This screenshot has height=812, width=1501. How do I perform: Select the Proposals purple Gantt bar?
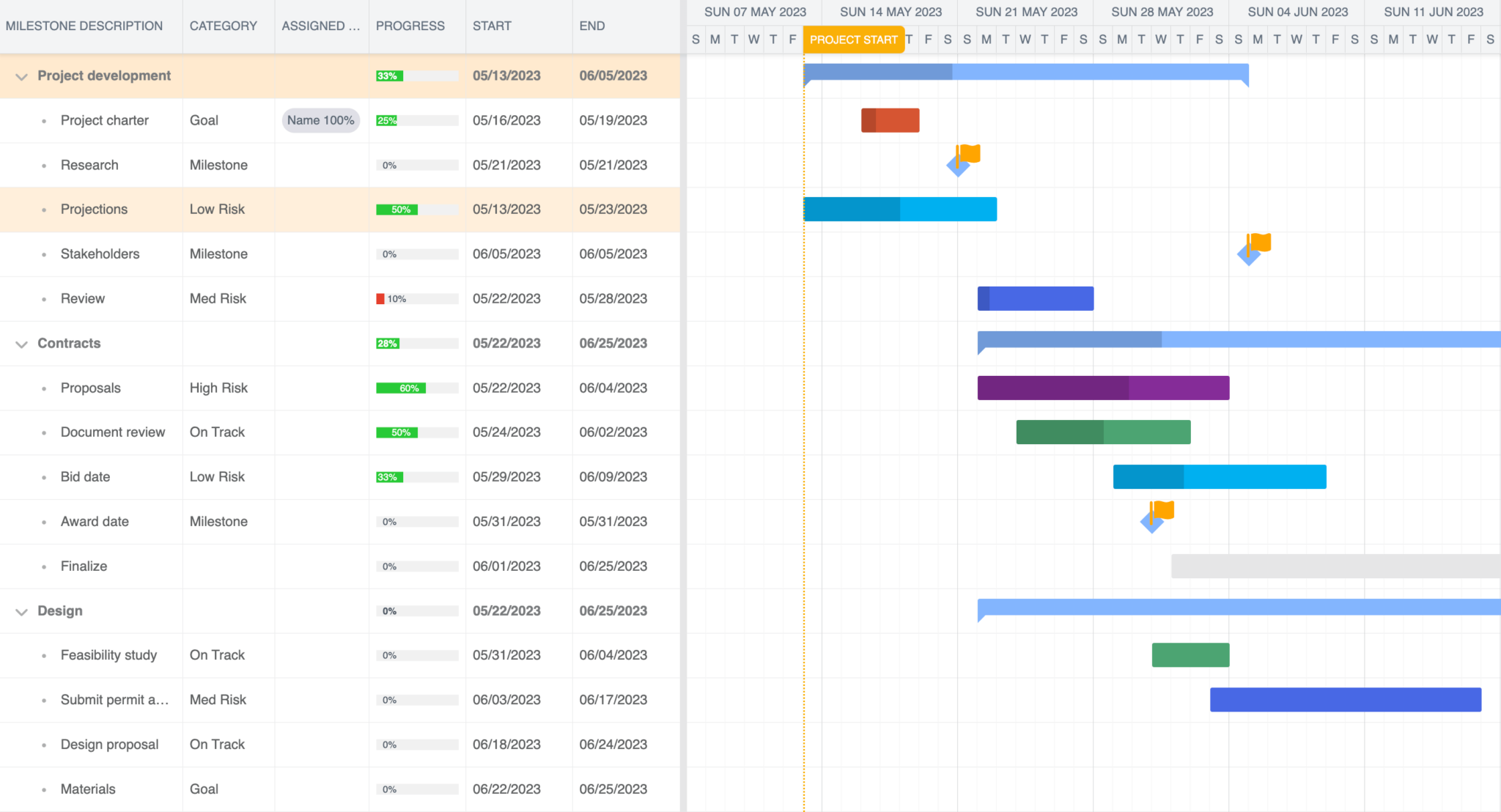point(1103,388)
